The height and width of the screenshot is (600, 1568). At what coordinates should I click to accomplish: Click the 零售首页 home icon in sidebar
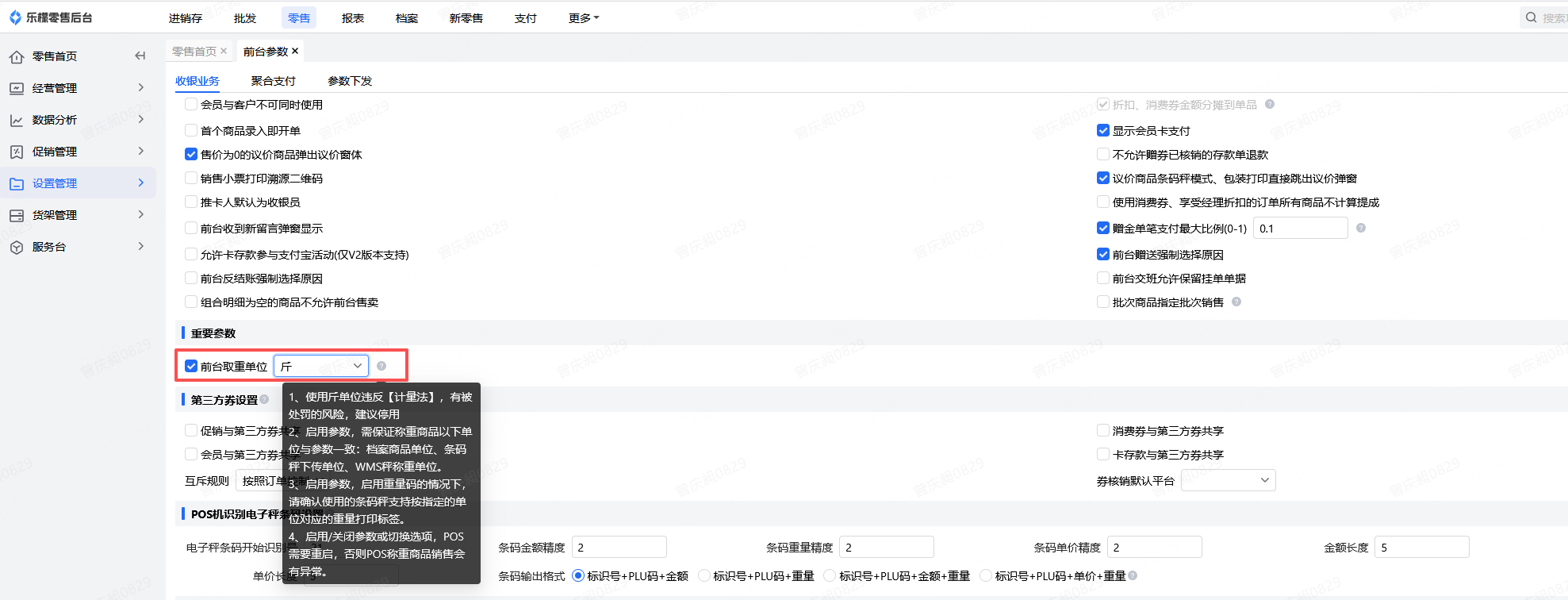click(17, 56)
